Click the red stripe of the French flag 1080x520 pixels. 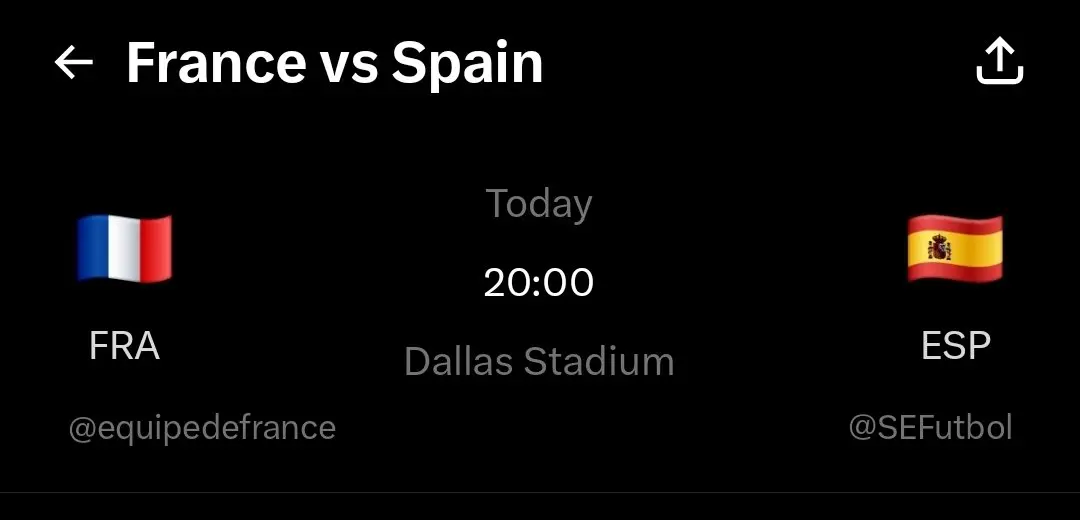tap(156, 247)
